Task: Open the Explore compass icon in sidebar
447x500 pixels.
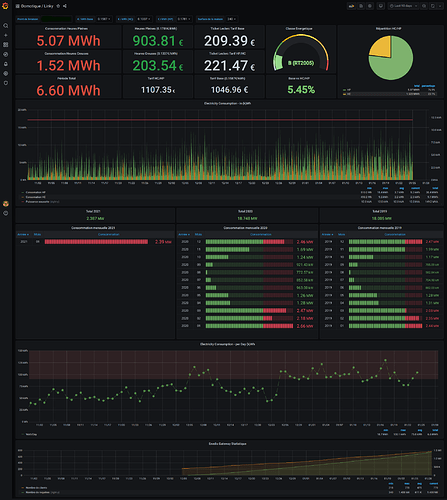Action: coord(6,54)
